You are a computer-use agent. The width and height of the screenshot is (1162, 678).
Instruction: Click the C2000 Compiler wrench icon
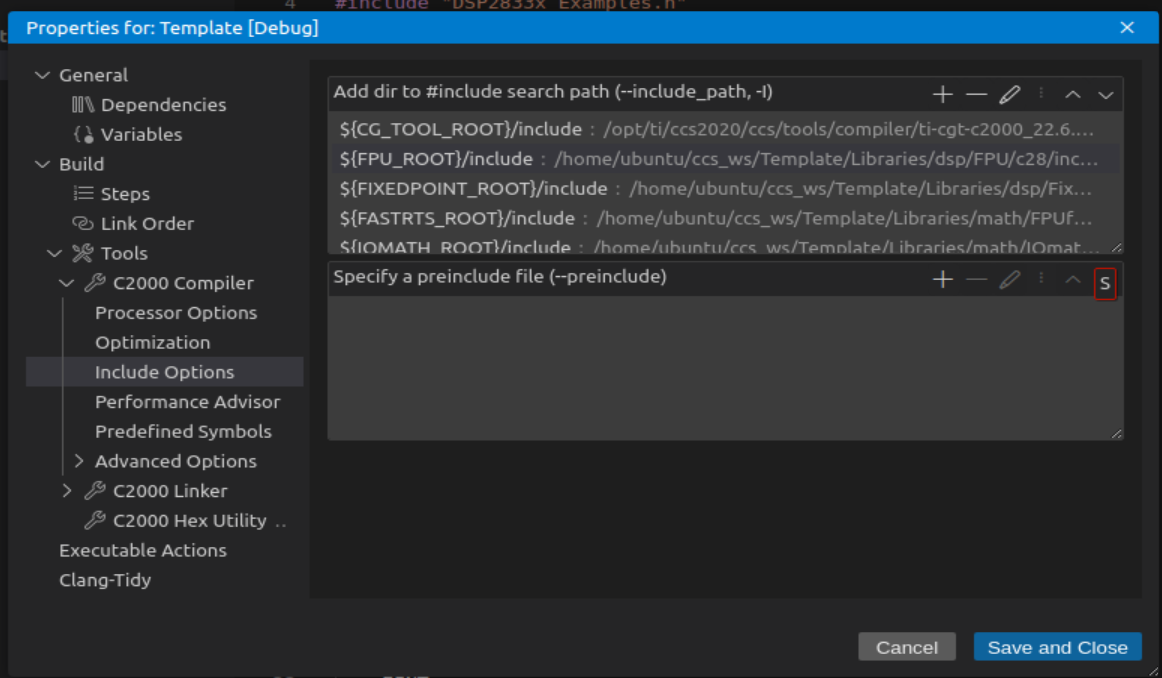(95, 283)
